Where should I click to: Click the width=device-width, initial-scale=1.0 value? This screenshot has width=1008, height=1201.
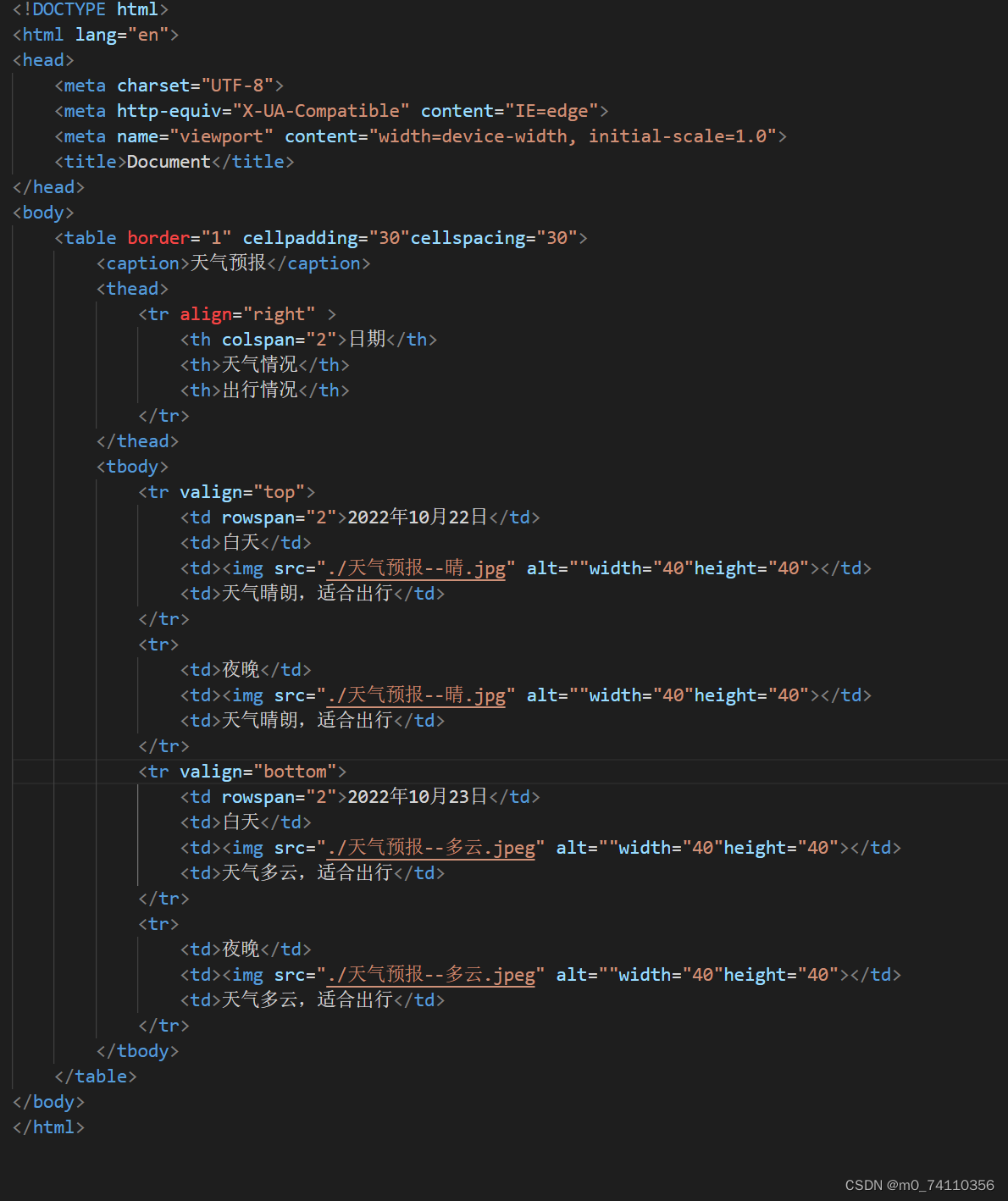pos(573,136)
